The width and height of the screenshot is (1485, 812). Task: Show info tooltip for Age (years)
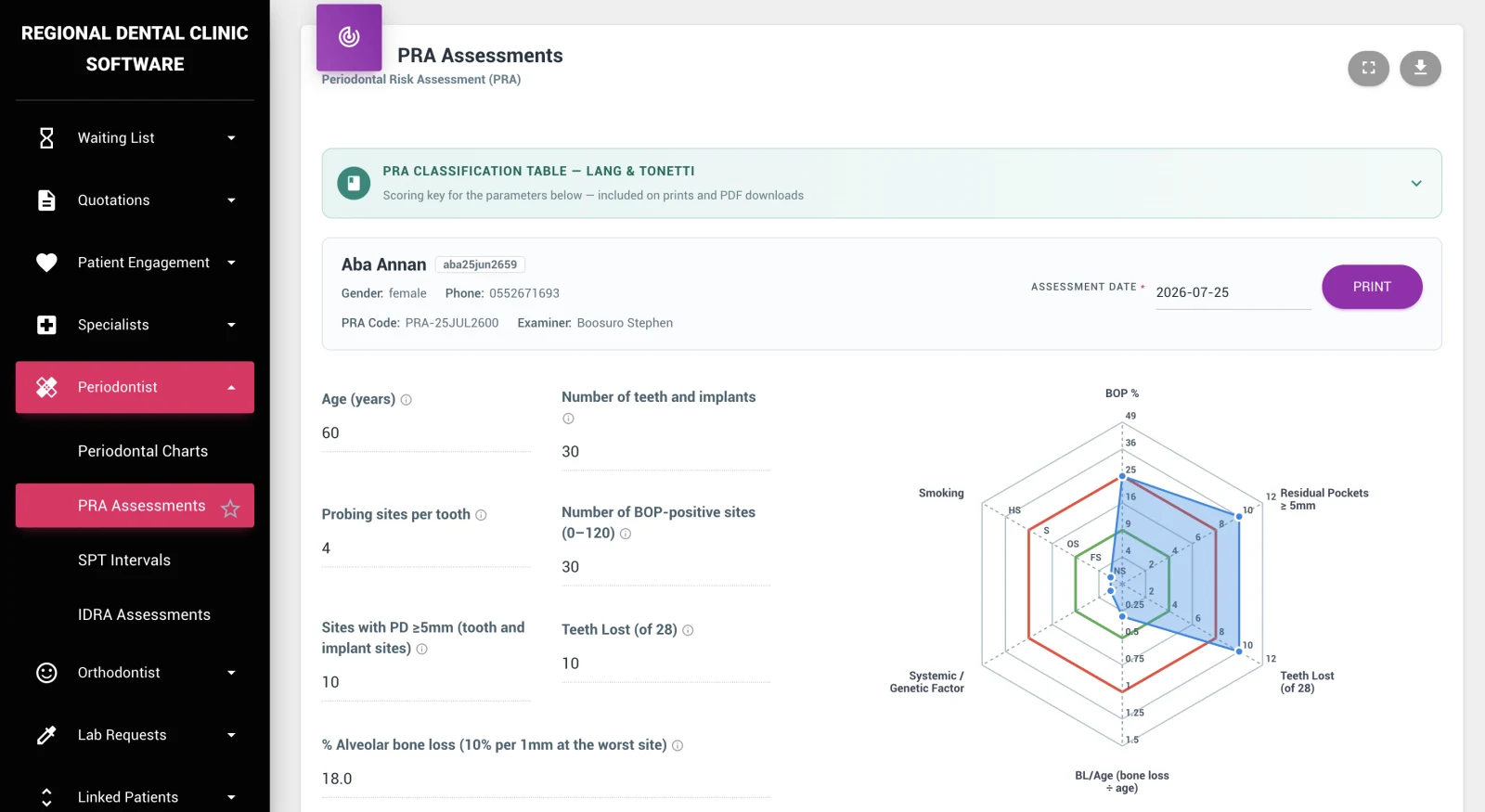(406, 400)
